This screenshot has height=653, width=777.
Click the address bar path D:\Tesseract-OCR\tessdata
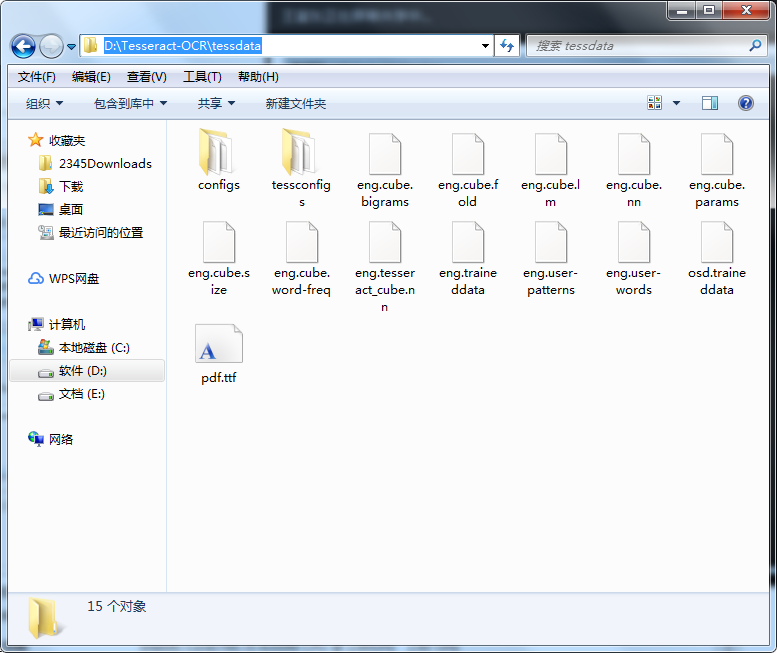tap(182, 46)
